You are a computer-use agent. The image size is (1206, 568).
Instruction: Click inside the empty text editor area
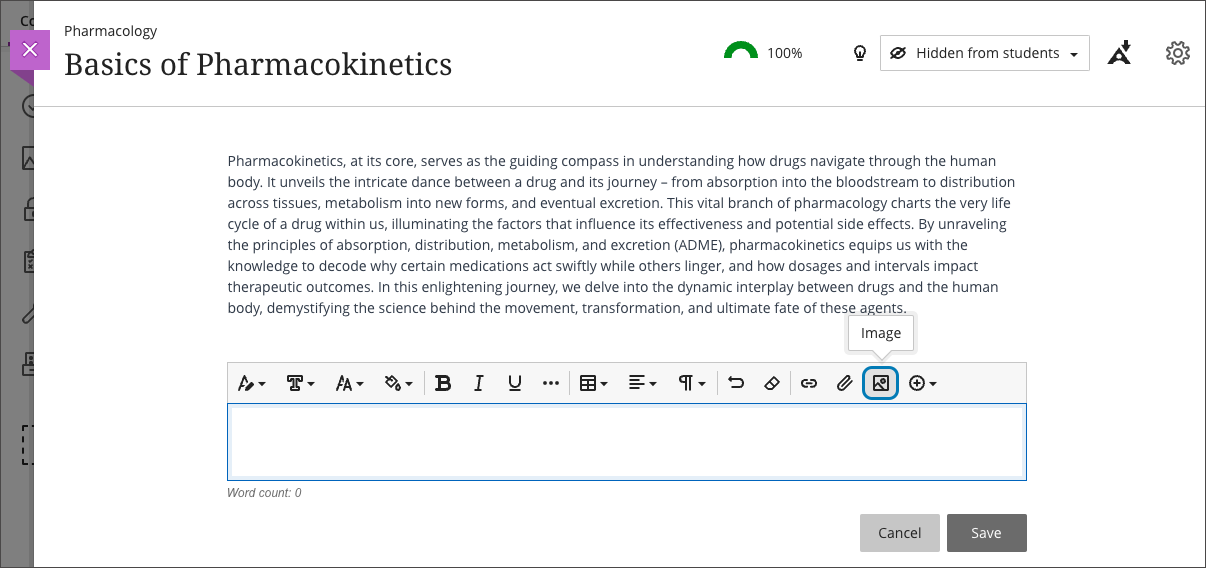pyautogui.click(x=626, y=441)
